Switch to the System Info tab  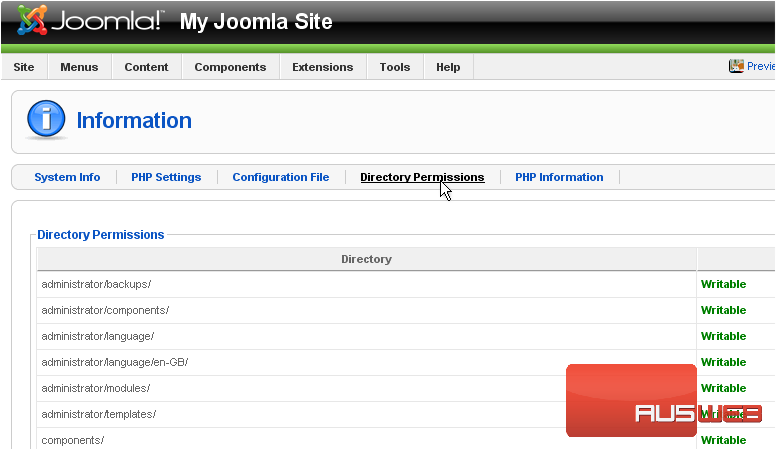pos(67,177)
